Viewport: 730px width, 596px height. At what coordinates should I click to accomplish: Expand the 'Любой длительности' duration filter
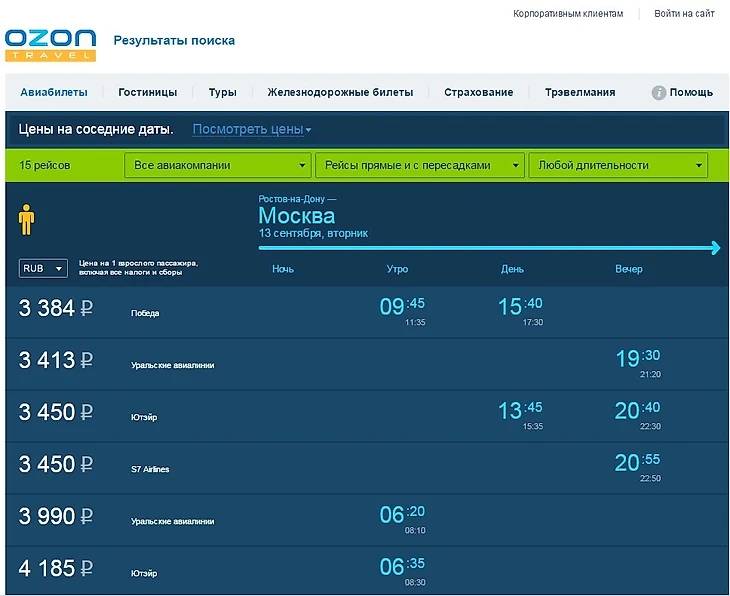tap(618, 165)
